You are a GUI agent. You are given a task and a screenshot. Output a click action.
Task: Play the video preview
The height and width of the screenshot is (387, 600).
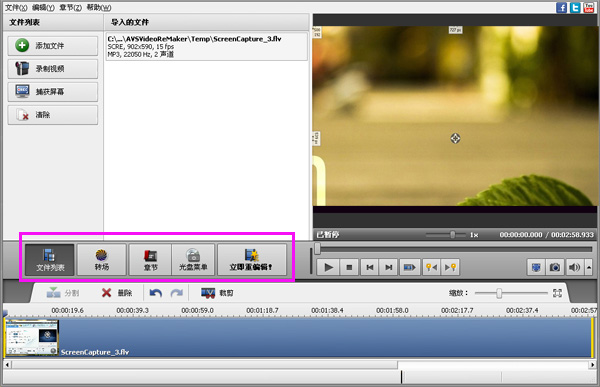tap(328, 267)
